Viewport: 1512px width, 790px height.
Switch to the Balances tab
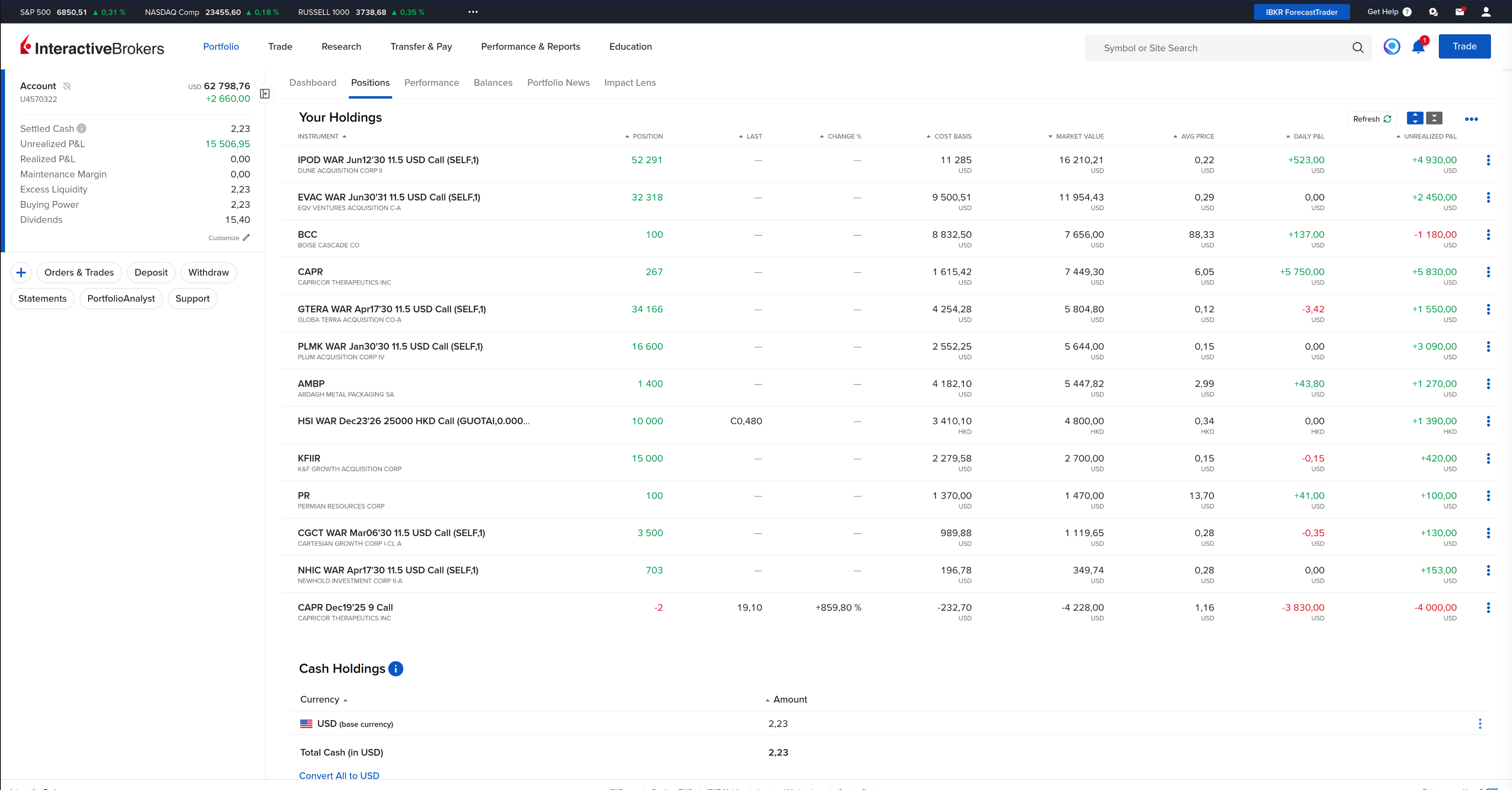[492, 83]
